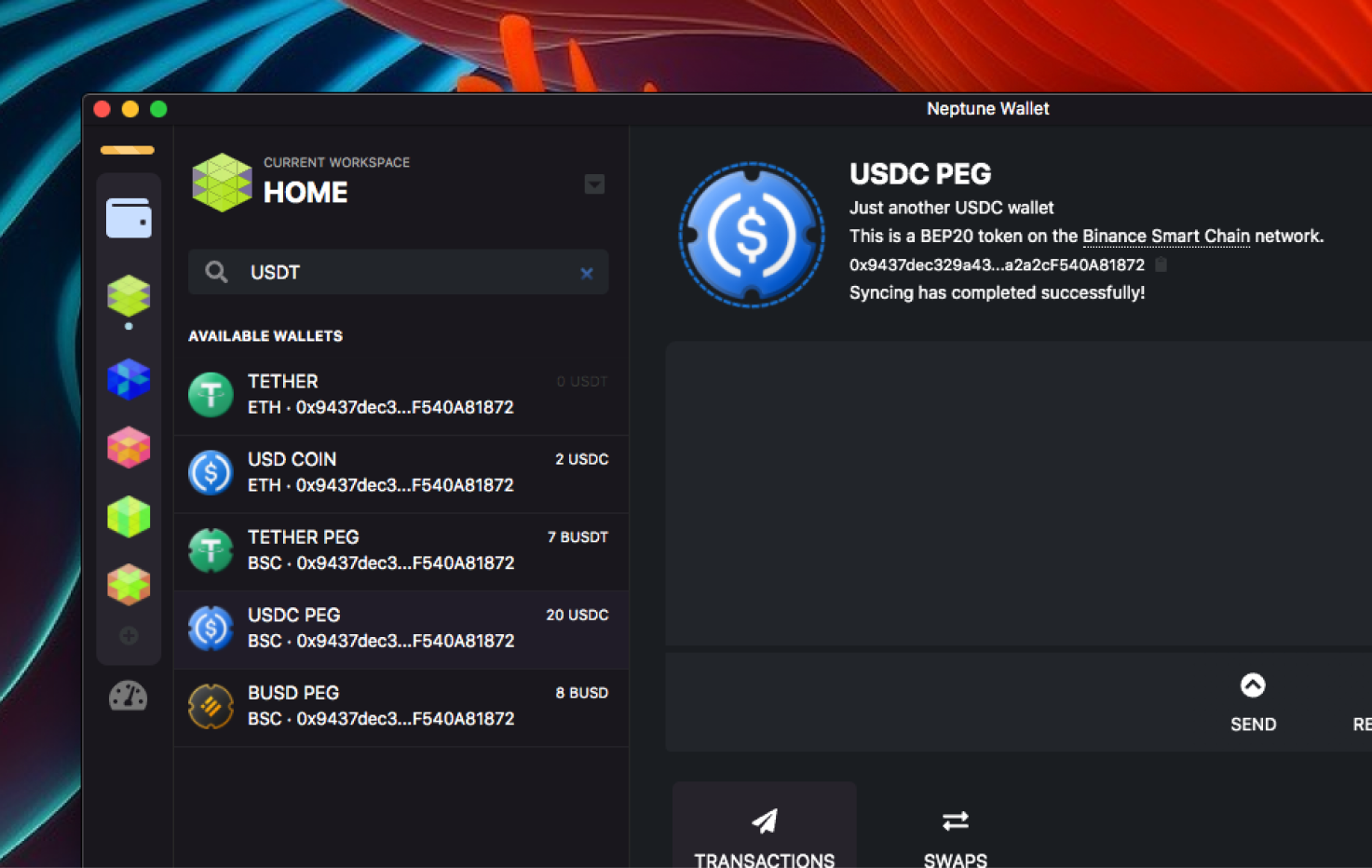Screen dimensions: 1372x868
Task: Click the BUSD Peg coin icon
Action: point(211,706)
